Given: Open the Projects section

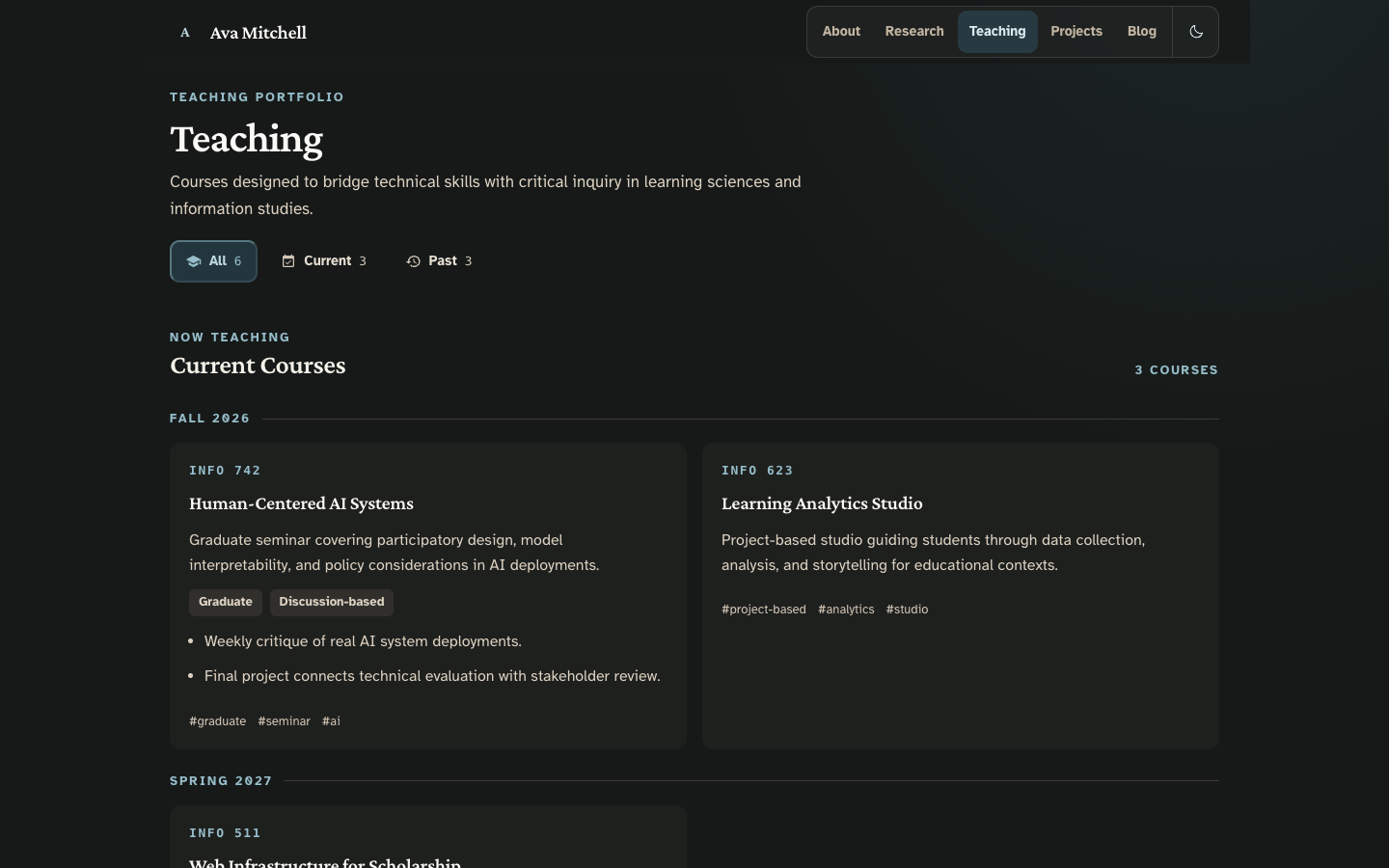Looking at the screenshot, I should point(1076,32).
